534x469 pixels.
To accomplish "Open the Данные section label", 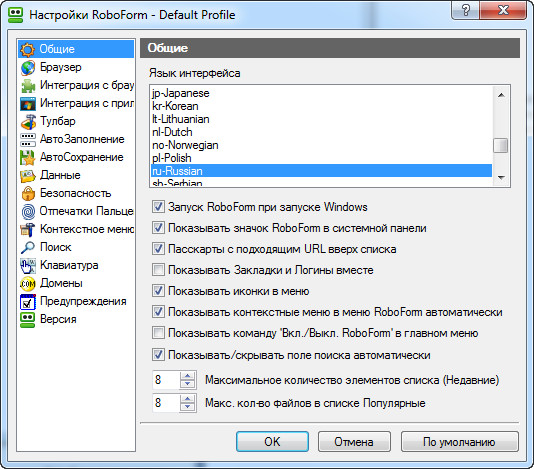I will point(60,175).
